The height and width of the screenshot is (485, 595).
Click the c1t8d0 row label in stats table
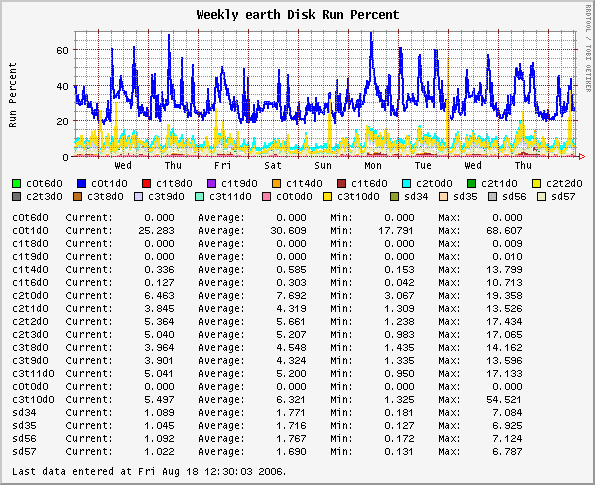coord(30,244)
